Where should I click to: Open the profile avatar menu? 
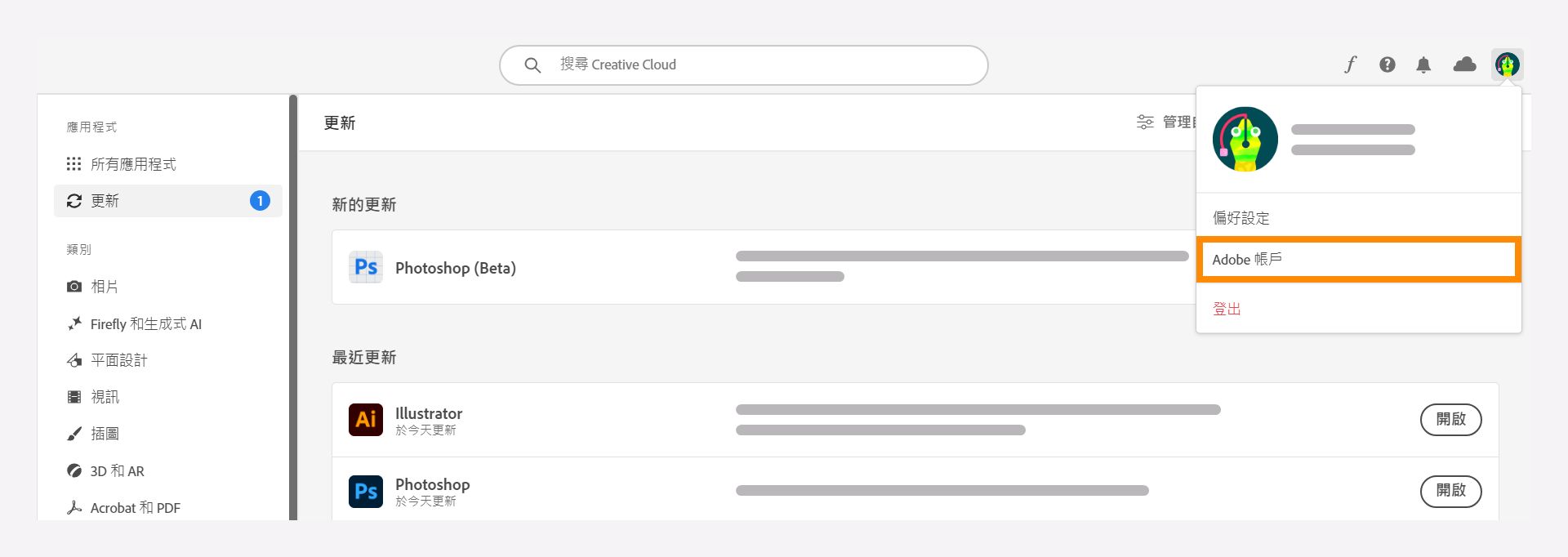pyautogui.click(x=1507, y=65)
